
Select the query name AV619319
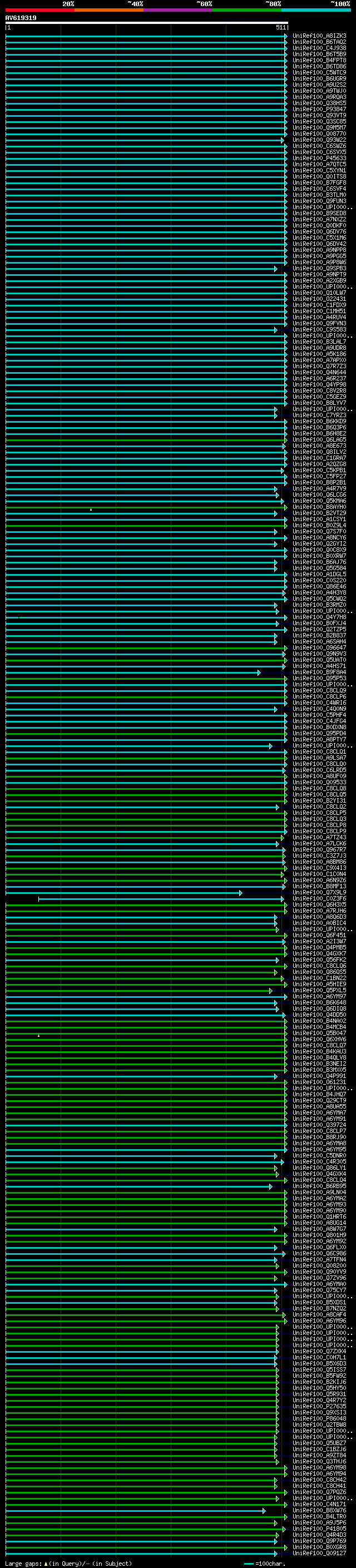[21, 18]
